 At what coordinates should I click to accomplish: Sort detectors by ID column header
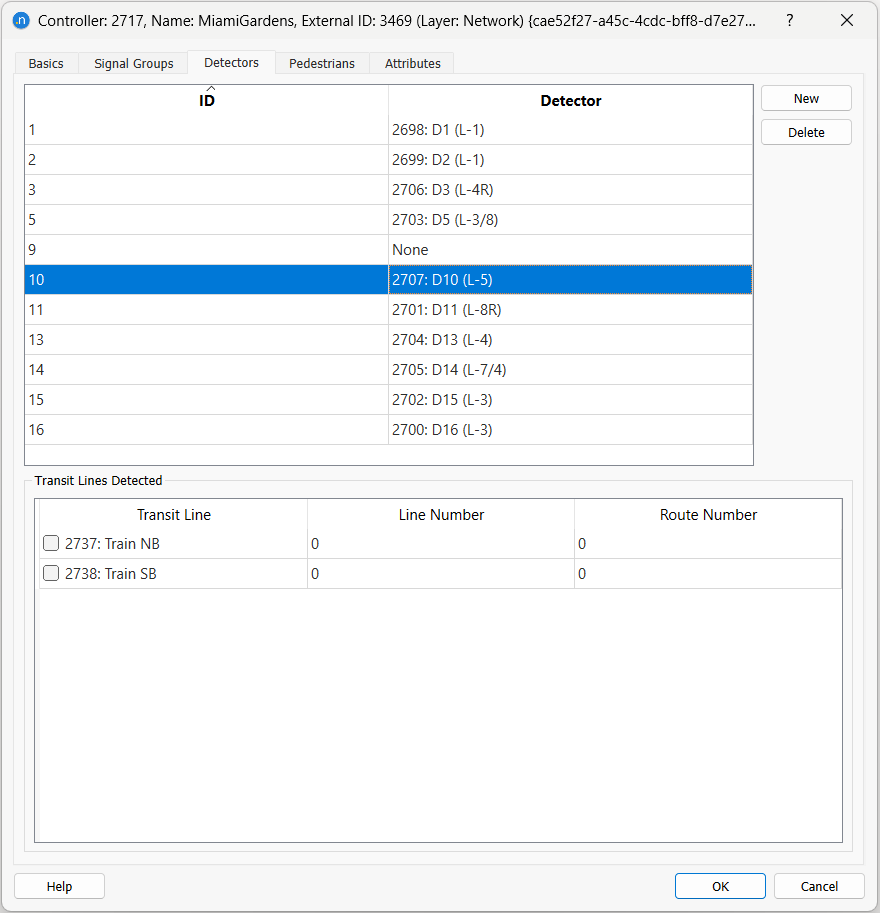coord(207,100)
